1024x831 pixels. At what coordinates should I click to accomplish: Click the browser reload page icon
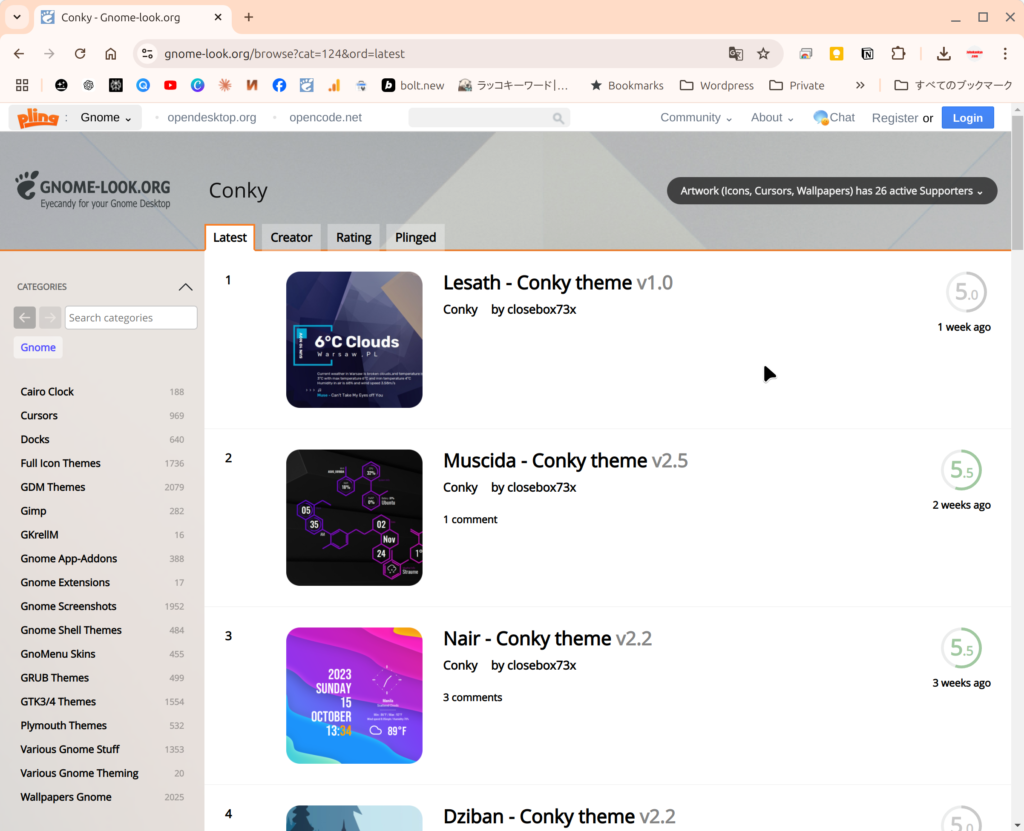point(80,54)
